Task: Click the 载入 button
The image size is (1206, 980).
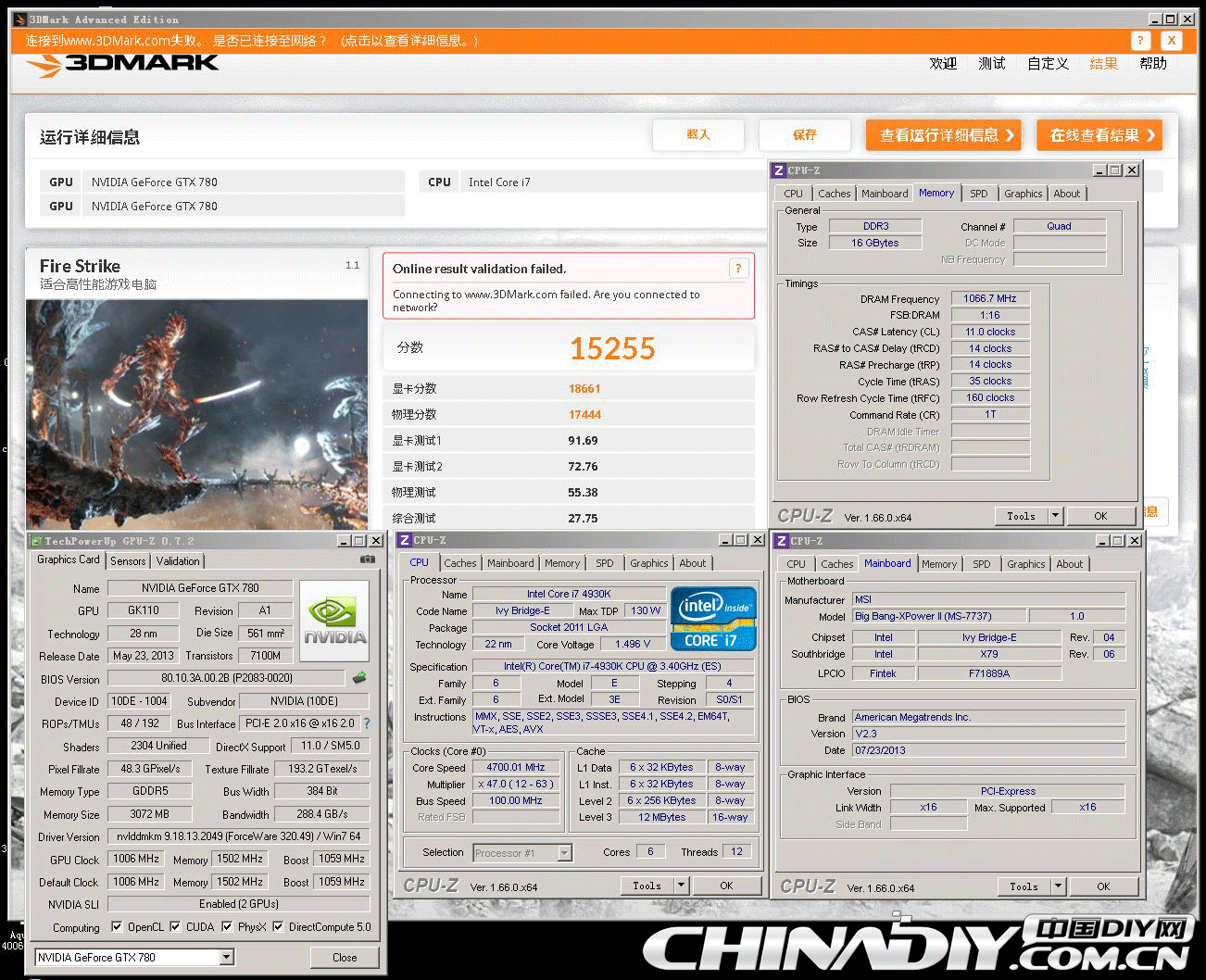Action: coord(698,134)
